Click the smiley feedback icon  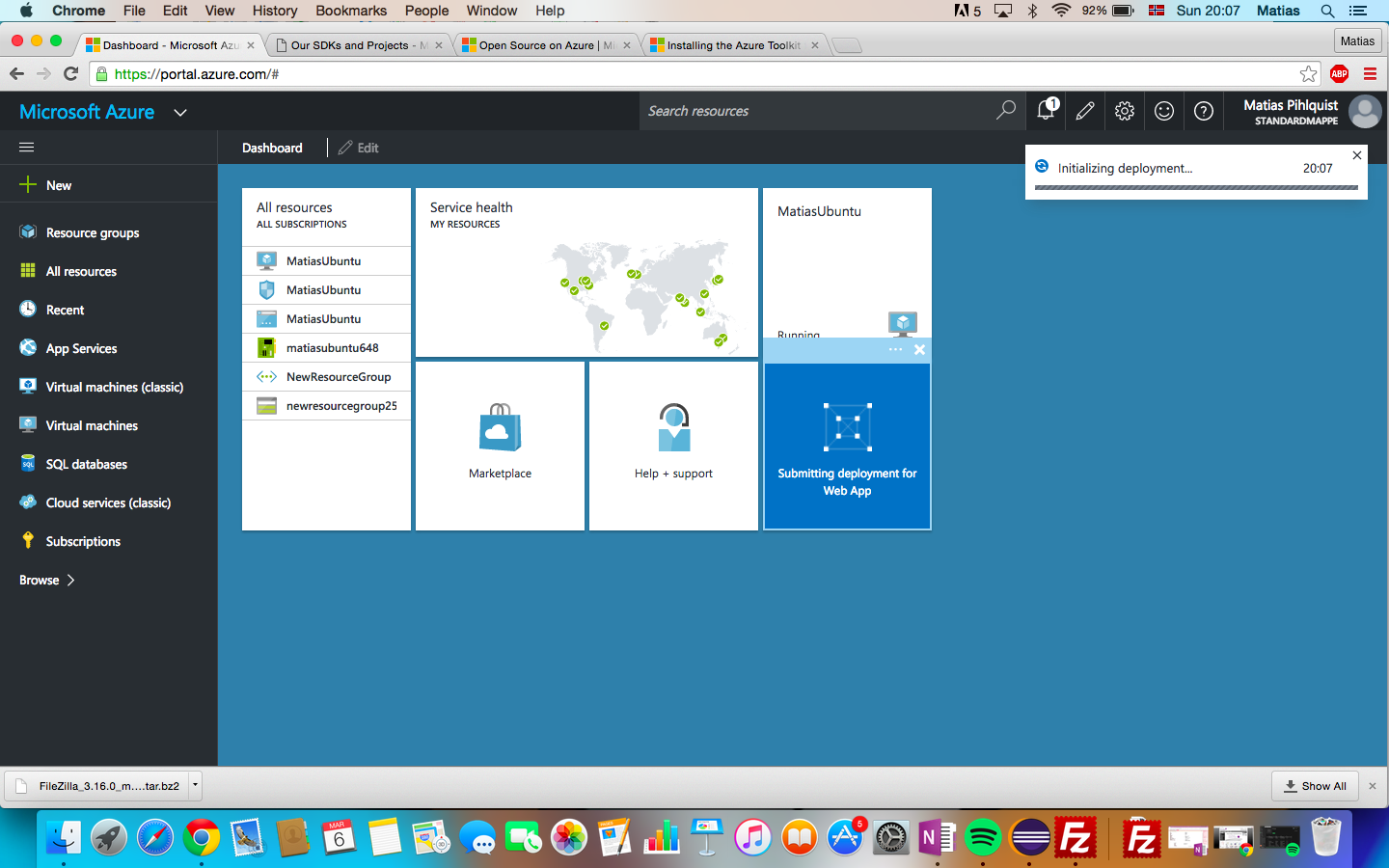(1164, 111)
